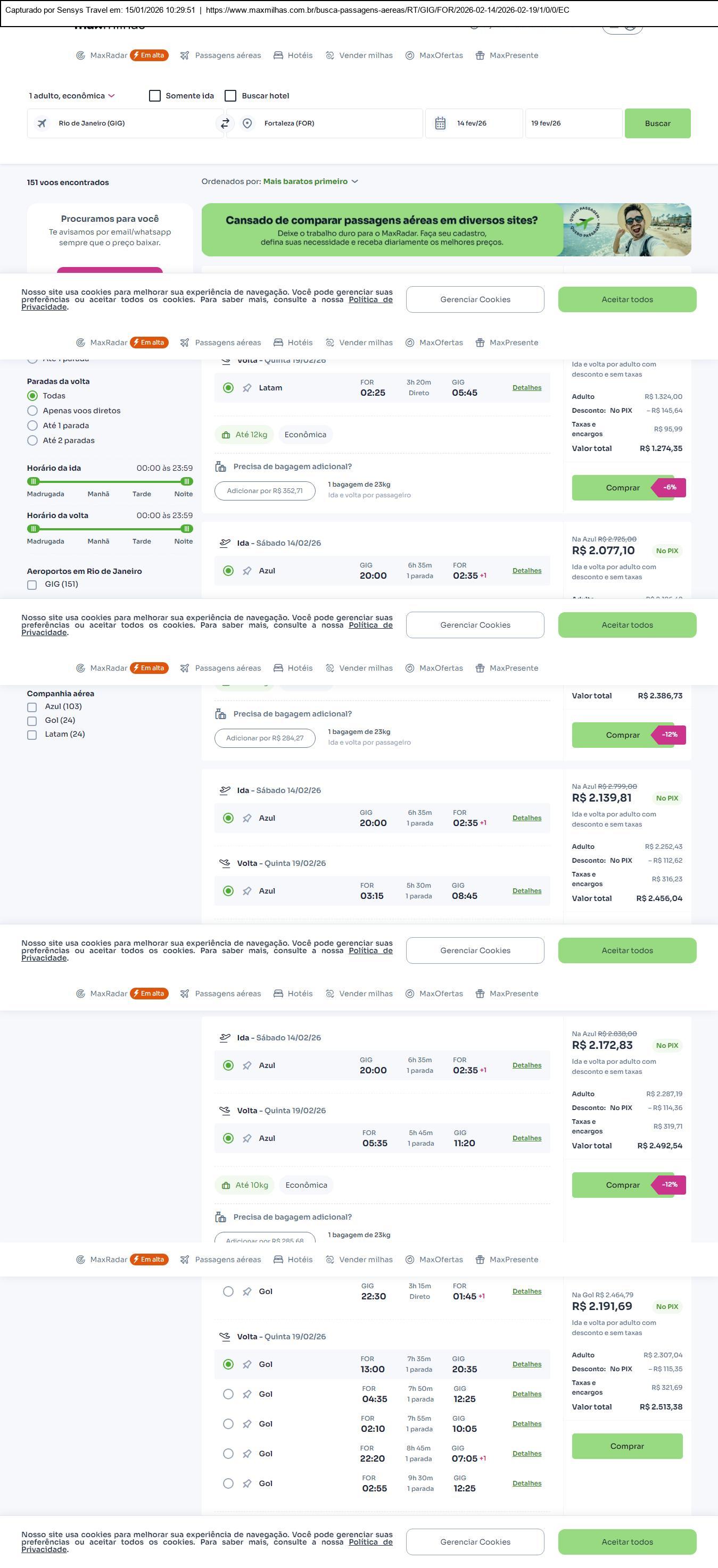The width and height of the screenshot is (718, 1568).
Task: Swap origin and destination airports
Action: [x=225, y=123]
